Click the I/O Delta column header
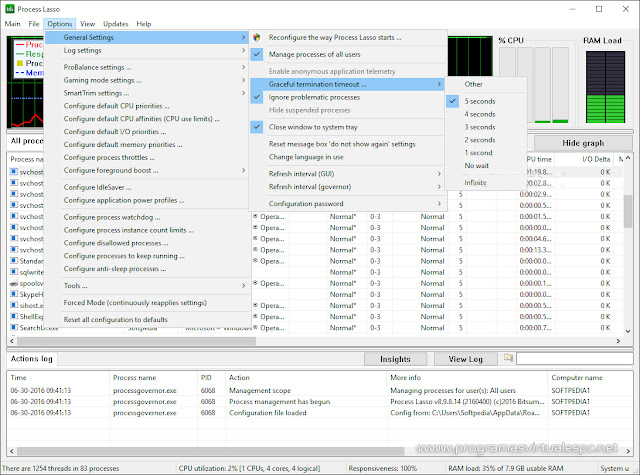 (586, 159)
